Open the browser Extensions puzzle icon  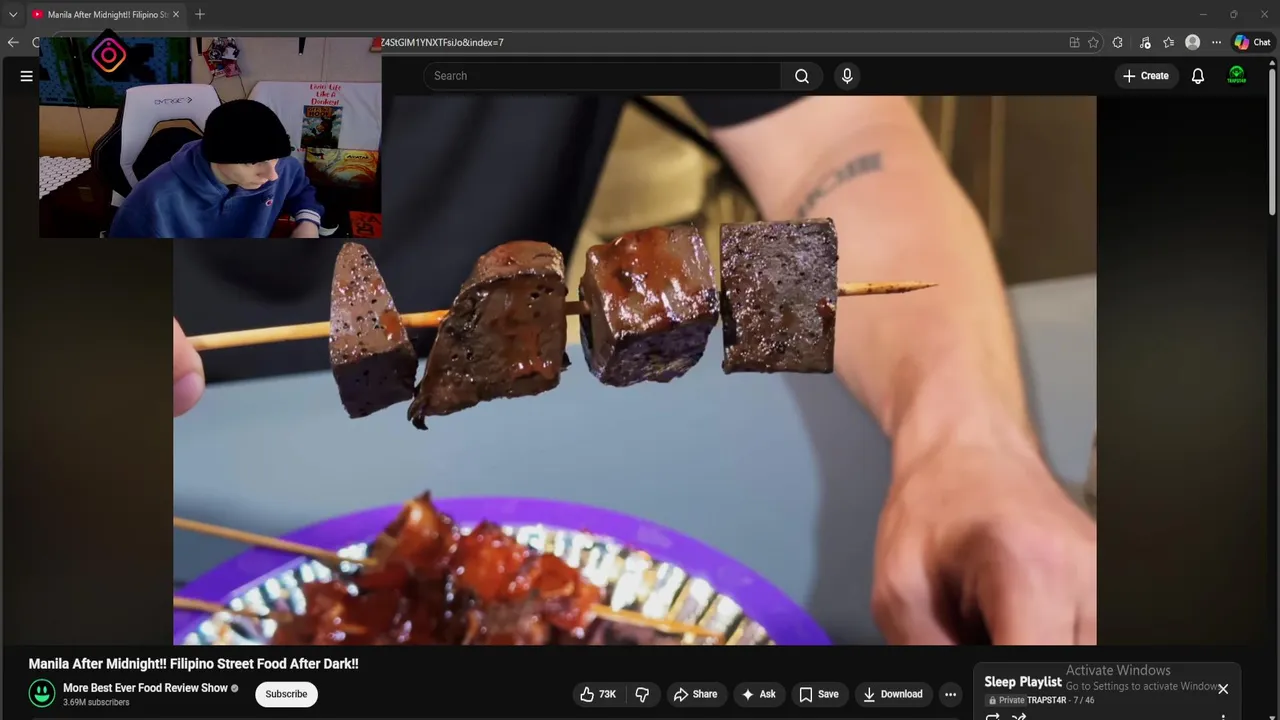tap(1118, 42)
